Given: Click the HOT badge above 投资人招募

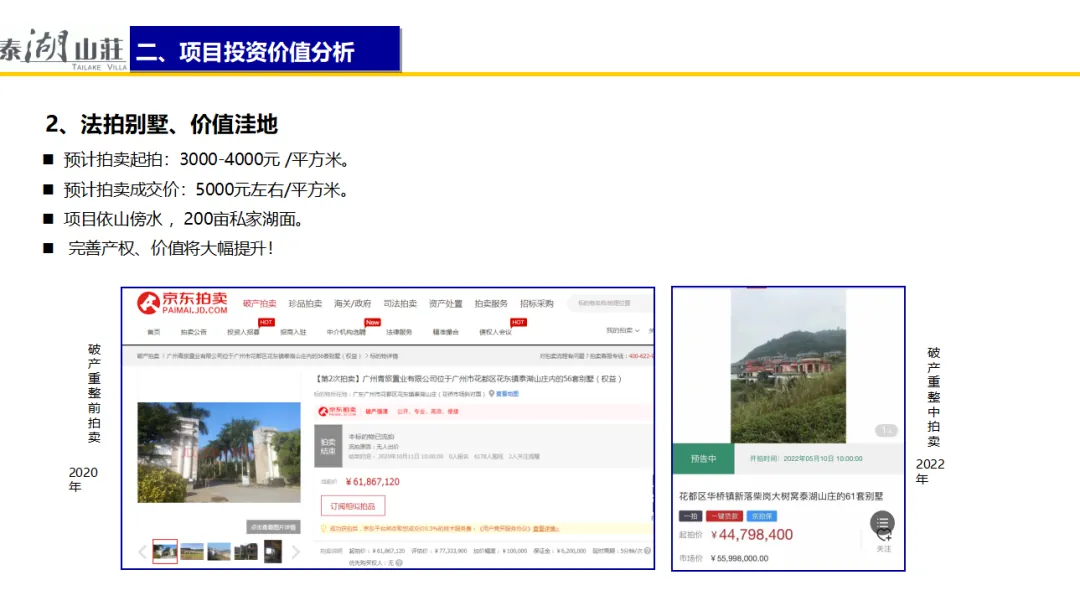Looking at the screenshot, I should coord(267,322).
